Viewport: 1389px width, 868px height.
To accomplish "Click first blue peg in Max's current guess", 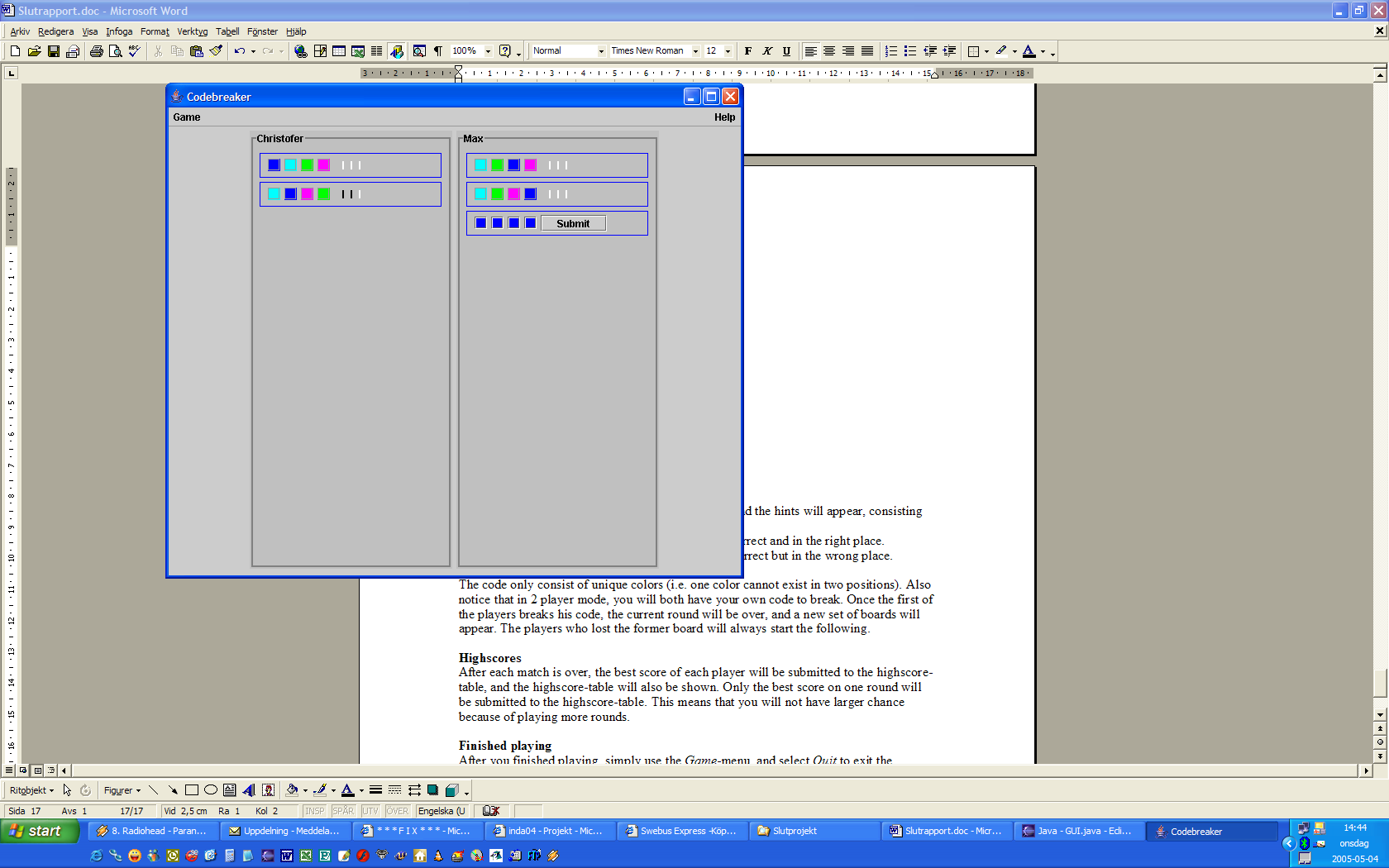I will [481, 223].
